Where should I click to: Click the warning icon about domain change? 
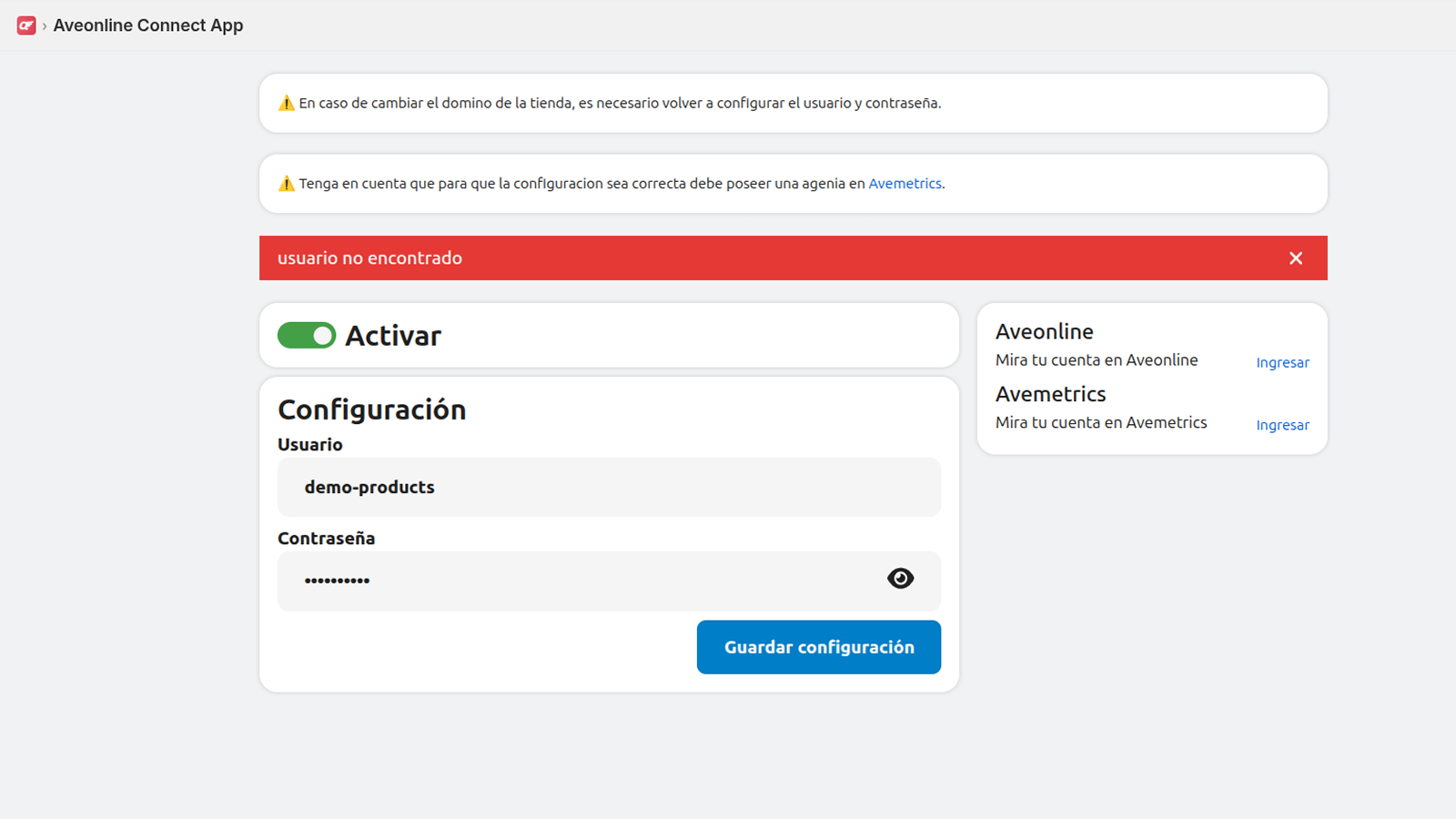pos(286,103)
